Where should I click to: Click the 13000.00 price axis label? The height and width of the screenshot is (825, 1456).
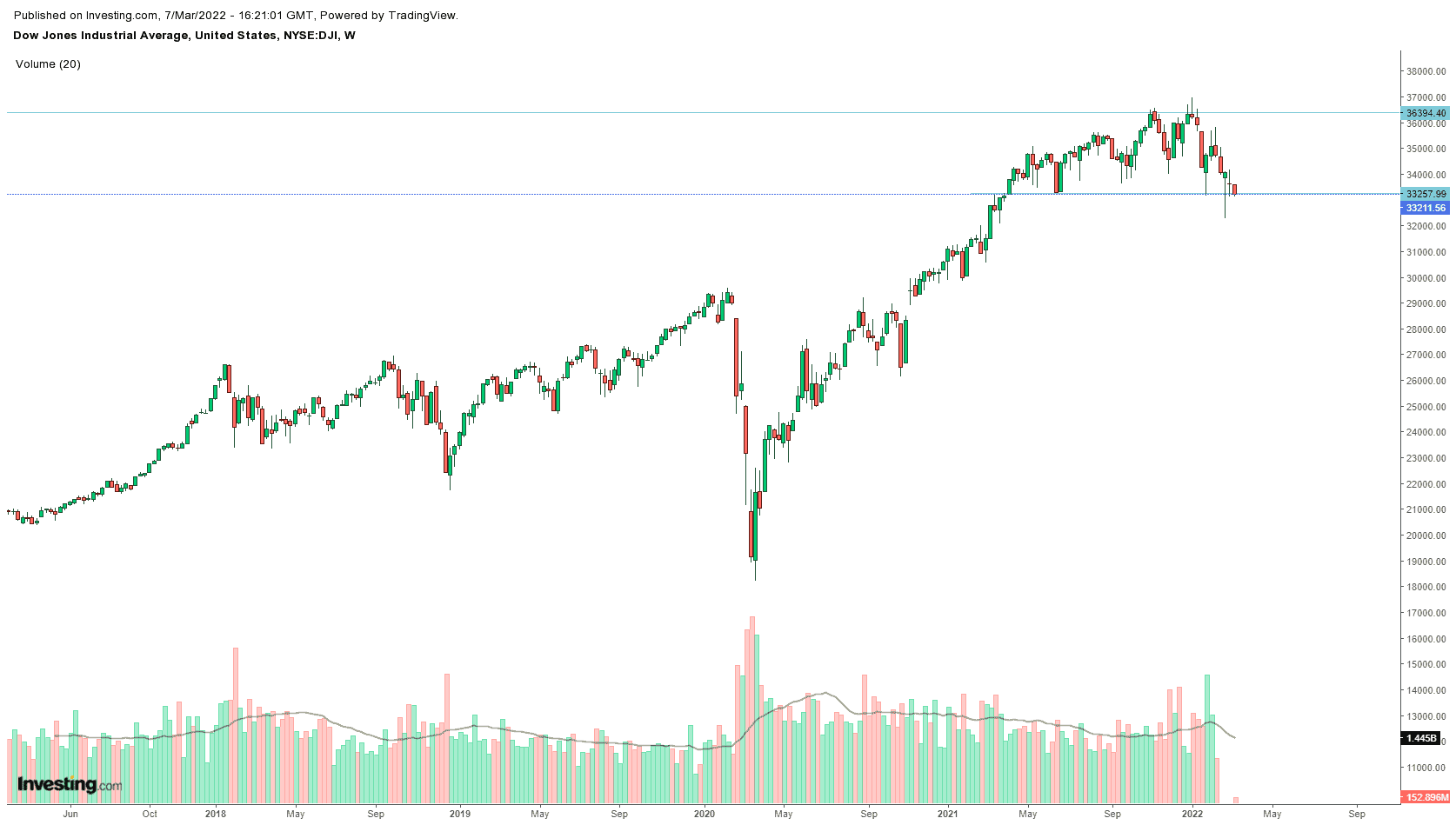[1426, 716]
